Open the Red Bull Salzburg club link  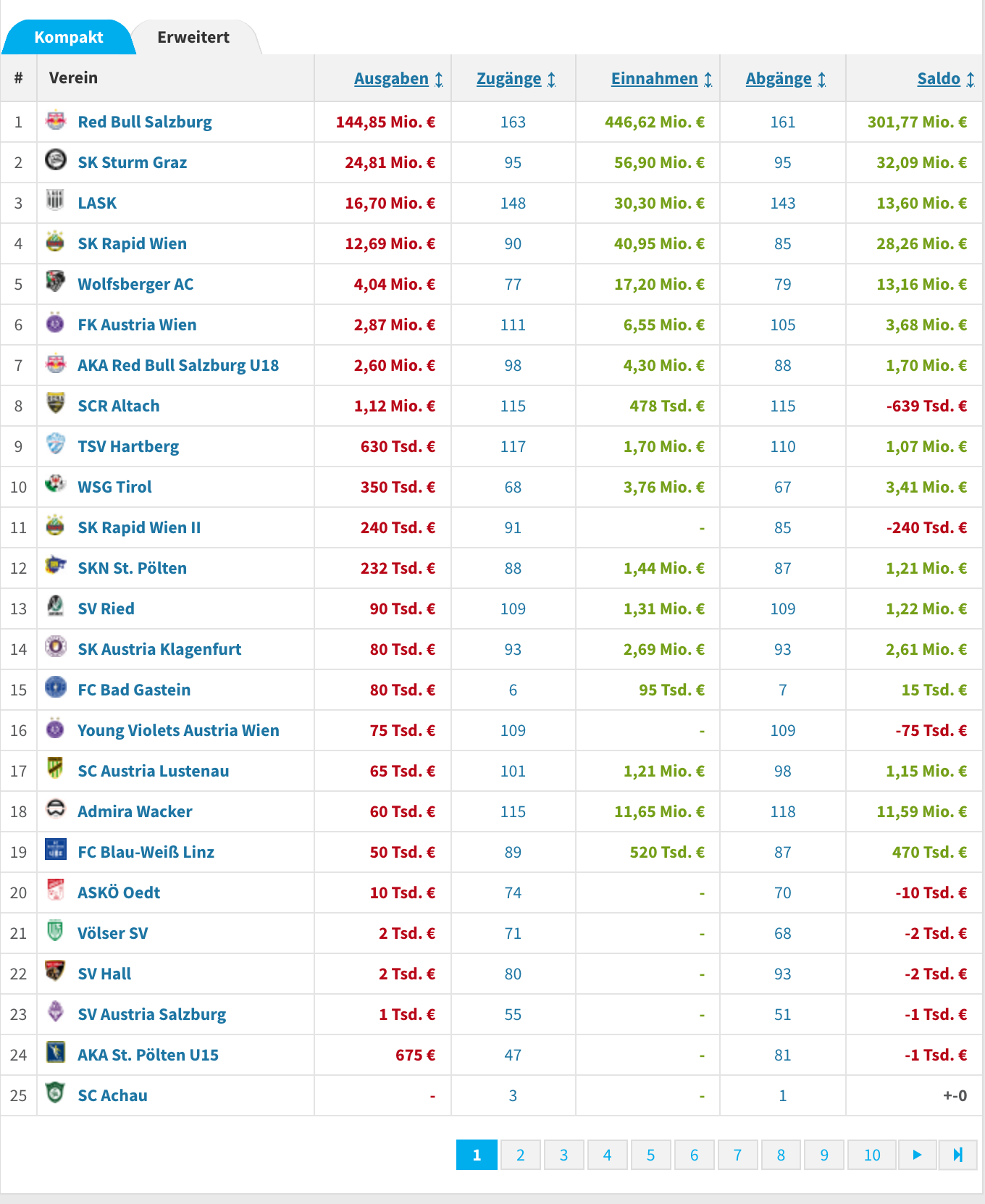tap(145, 122)
